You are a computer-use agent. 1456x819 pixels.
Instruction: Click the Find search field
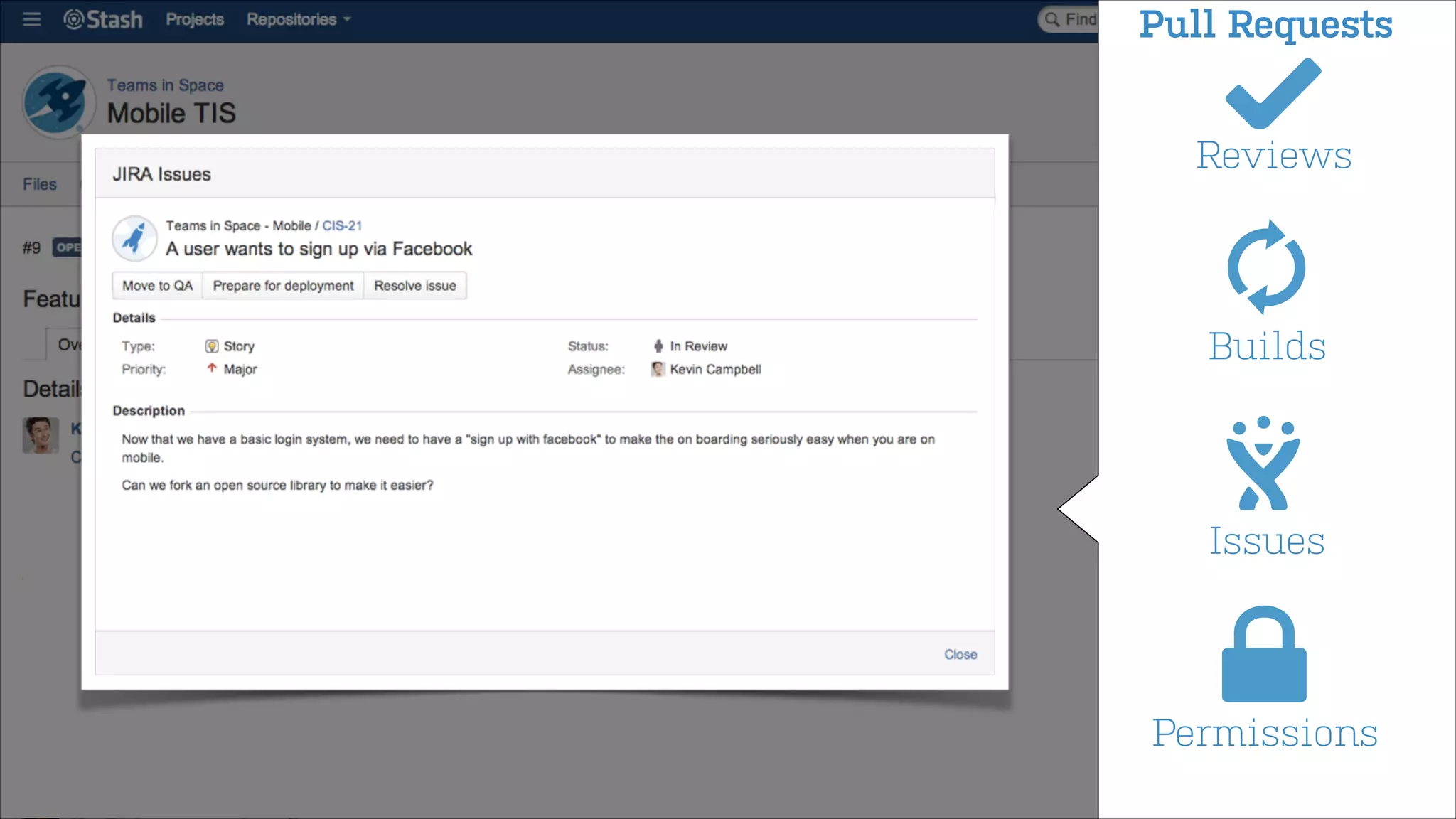[1069, 19]
